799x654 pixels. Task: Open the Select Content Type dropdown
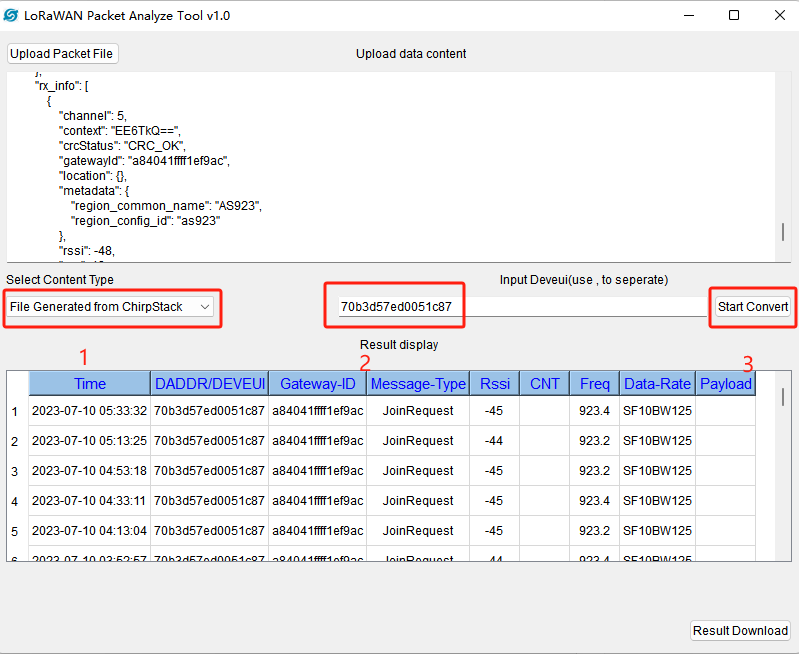111,307
